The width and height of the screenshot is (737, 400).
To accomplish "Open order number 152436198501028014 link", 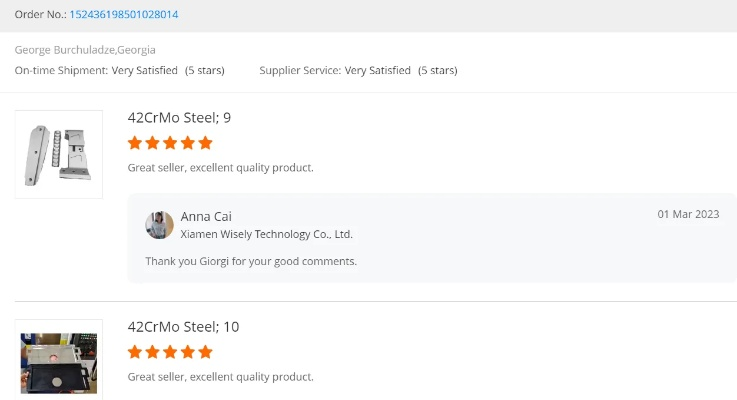I will click(124, 15).
